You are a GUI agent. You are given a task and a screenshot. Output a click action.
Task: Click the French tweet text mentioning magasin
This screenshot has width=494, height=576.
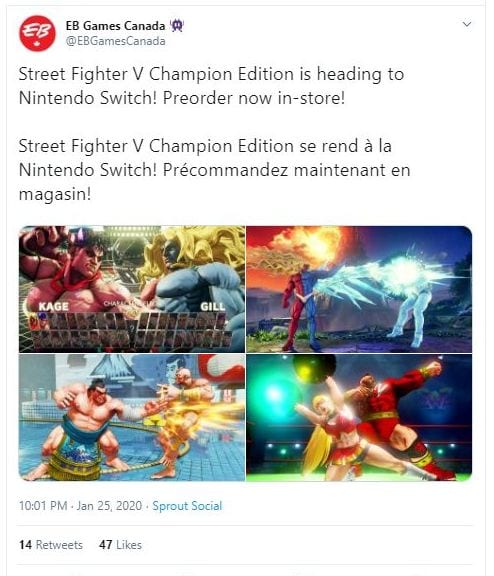pos(214,170)
